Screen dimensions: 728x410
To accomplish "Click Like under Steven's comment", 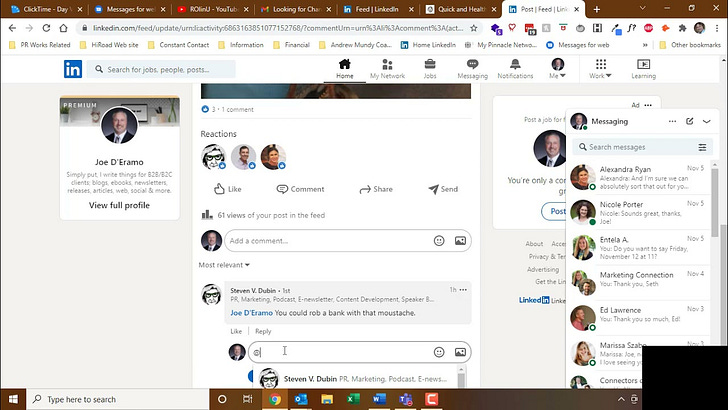I will coord(236,331).
